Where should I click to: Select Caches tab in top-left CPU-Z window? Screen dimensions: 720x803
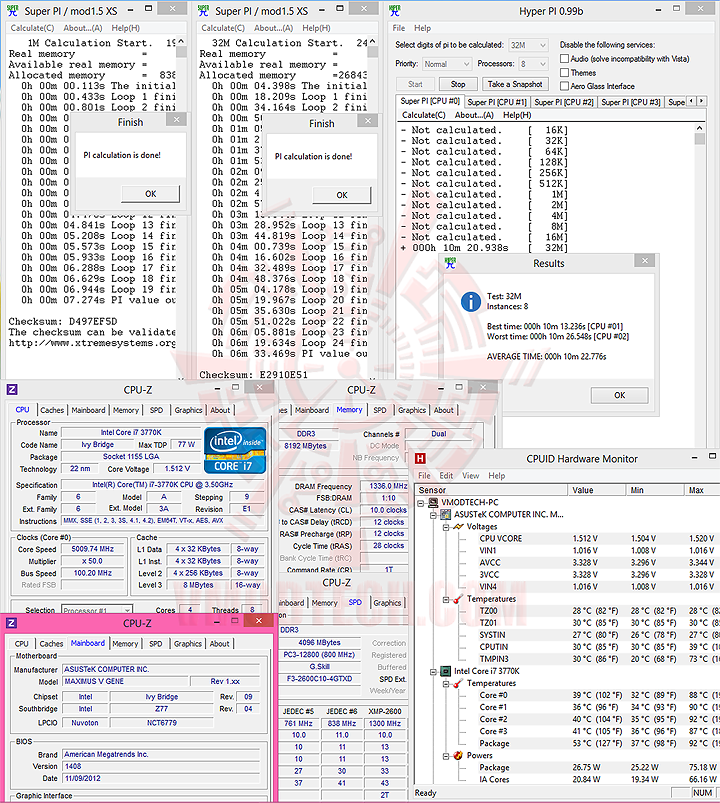[x=52, y=410]
